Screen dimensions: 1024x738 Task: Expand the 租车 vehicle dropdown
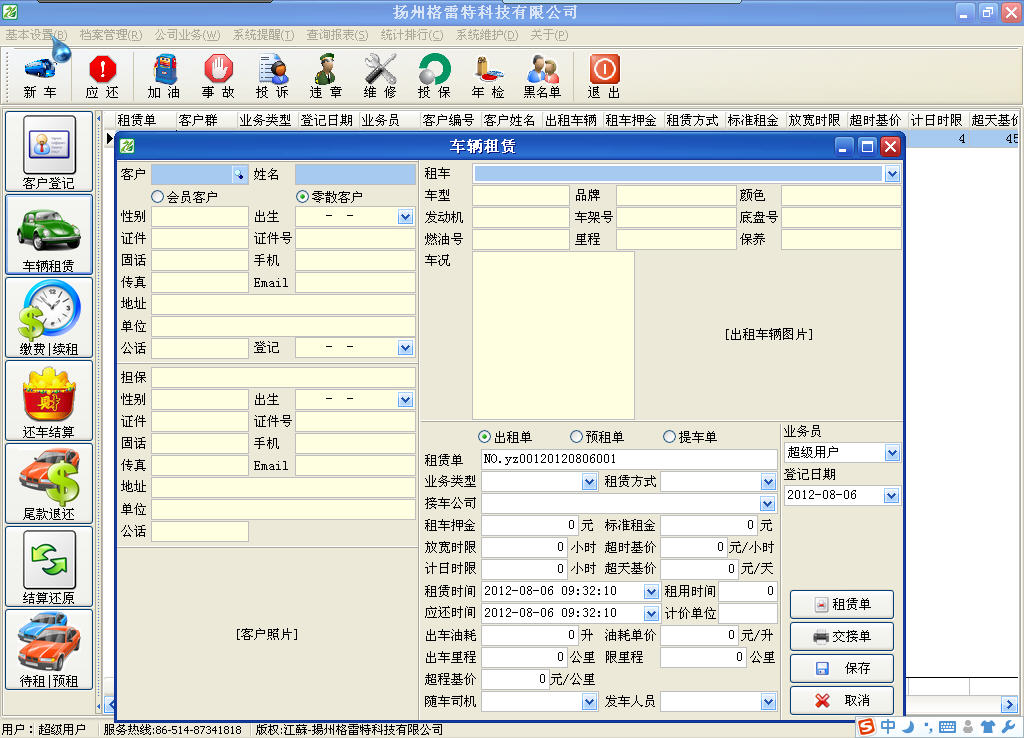pyautogui.click(x=892, y=174)
